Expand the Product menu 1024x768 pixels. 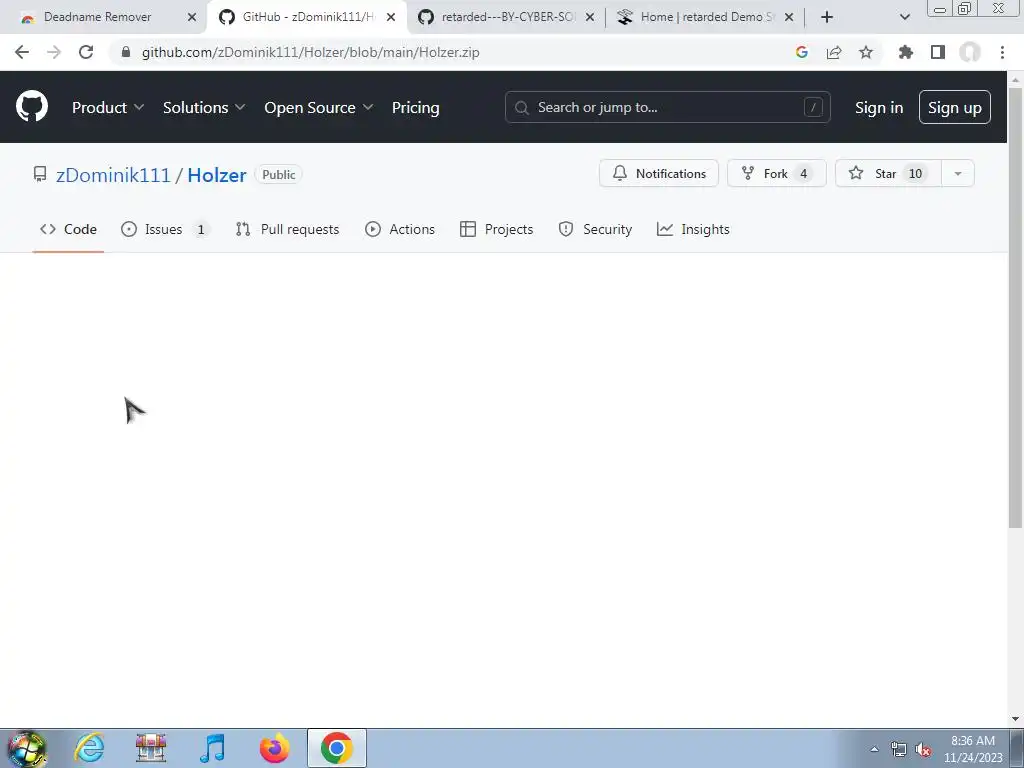click(108, 107)
